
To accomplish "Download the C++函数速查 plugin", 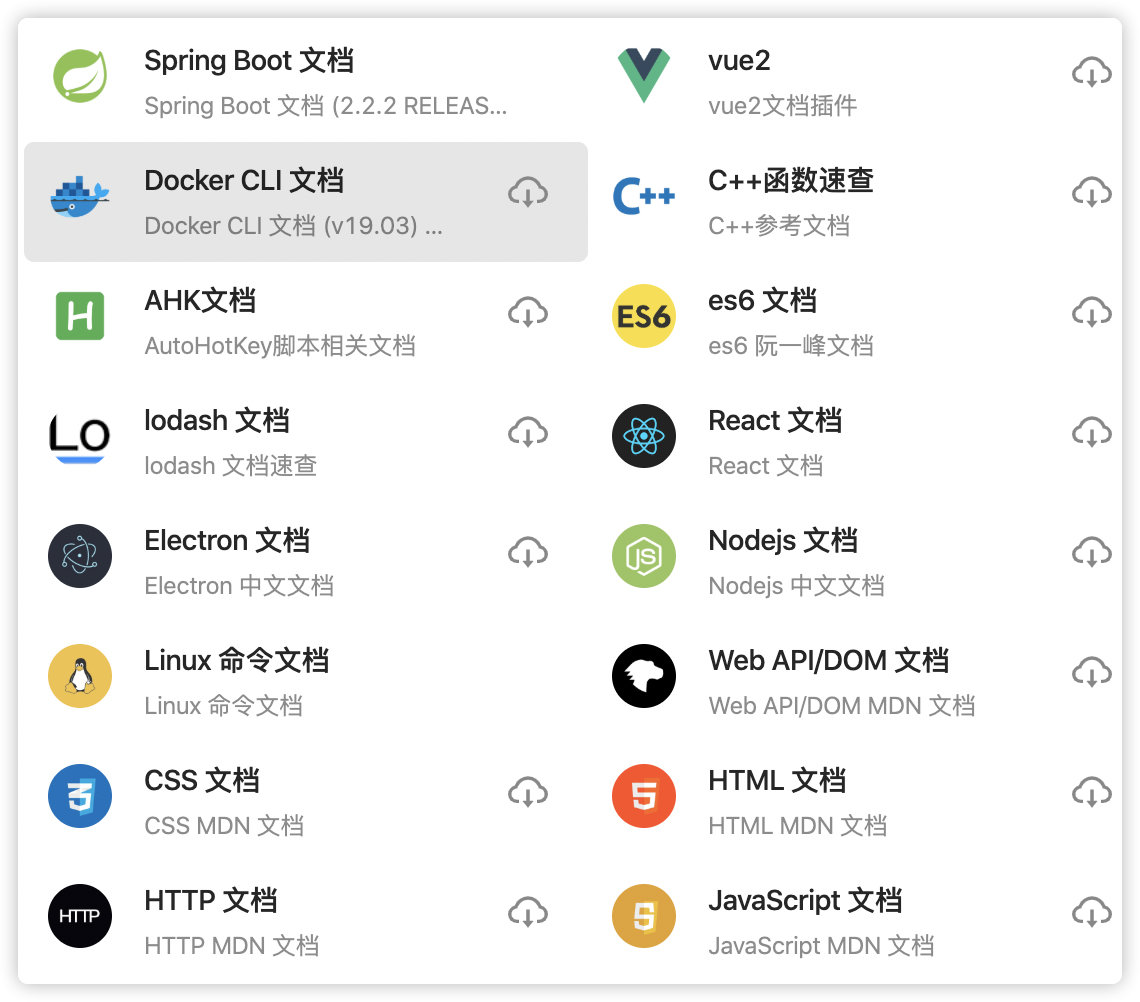I will coord(1092,192).
